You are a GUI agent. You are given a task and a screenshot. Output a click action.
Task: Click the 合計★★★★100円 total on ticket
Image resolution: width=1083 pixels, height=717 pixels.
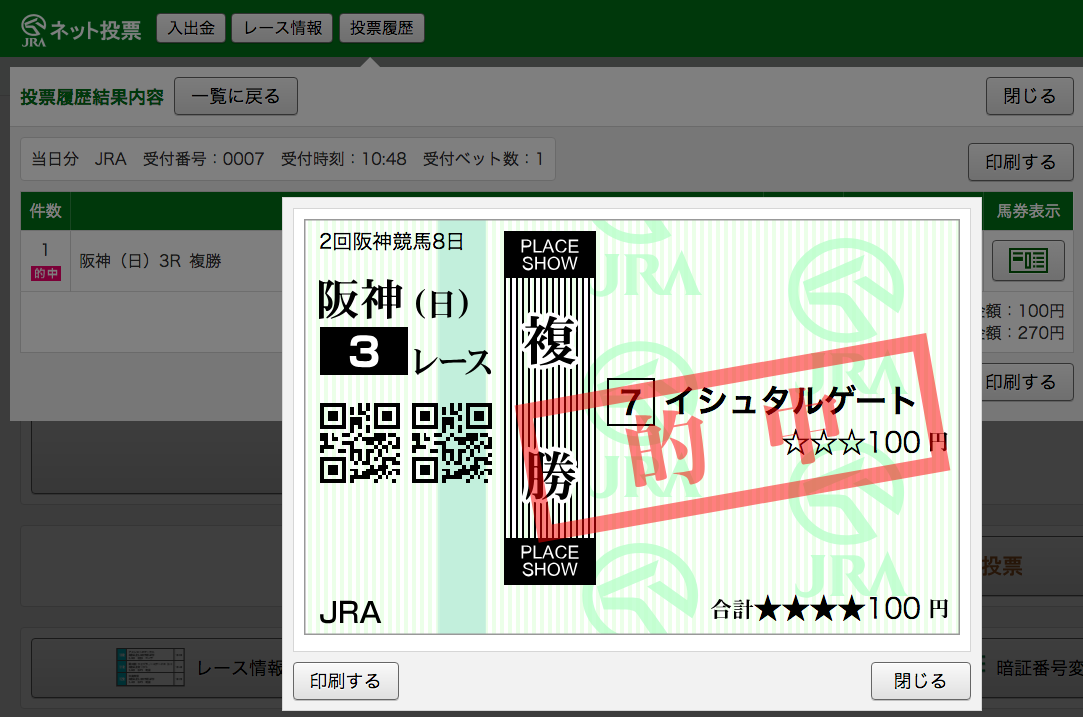[830, 609]
